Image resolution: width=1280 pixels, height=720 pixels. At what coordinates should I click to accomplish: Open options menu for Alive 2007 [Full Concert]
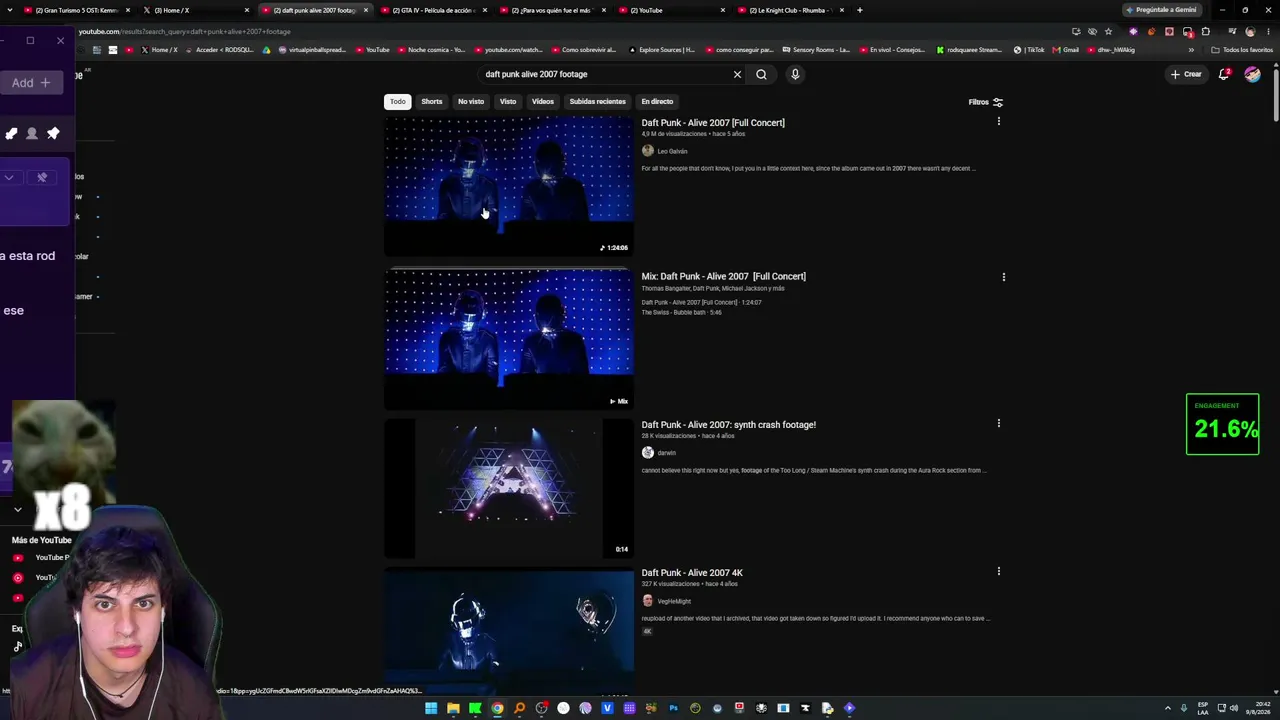tap(998, 121)
